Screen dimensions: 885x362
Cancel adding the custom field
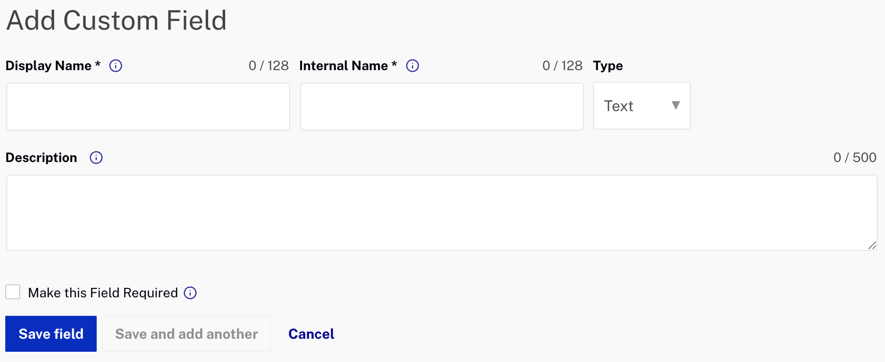[x=311, y=334]
